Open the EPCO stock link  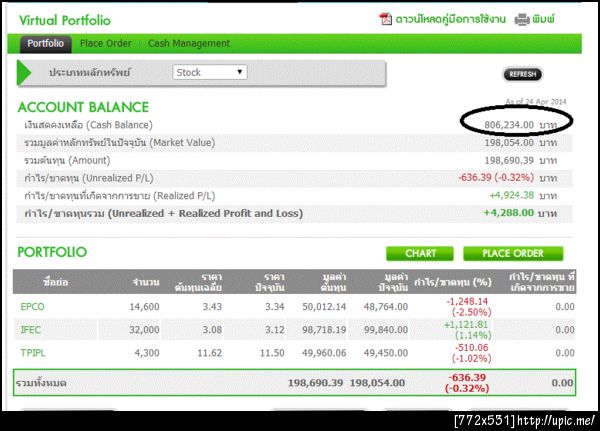click(x=33, y=307)
